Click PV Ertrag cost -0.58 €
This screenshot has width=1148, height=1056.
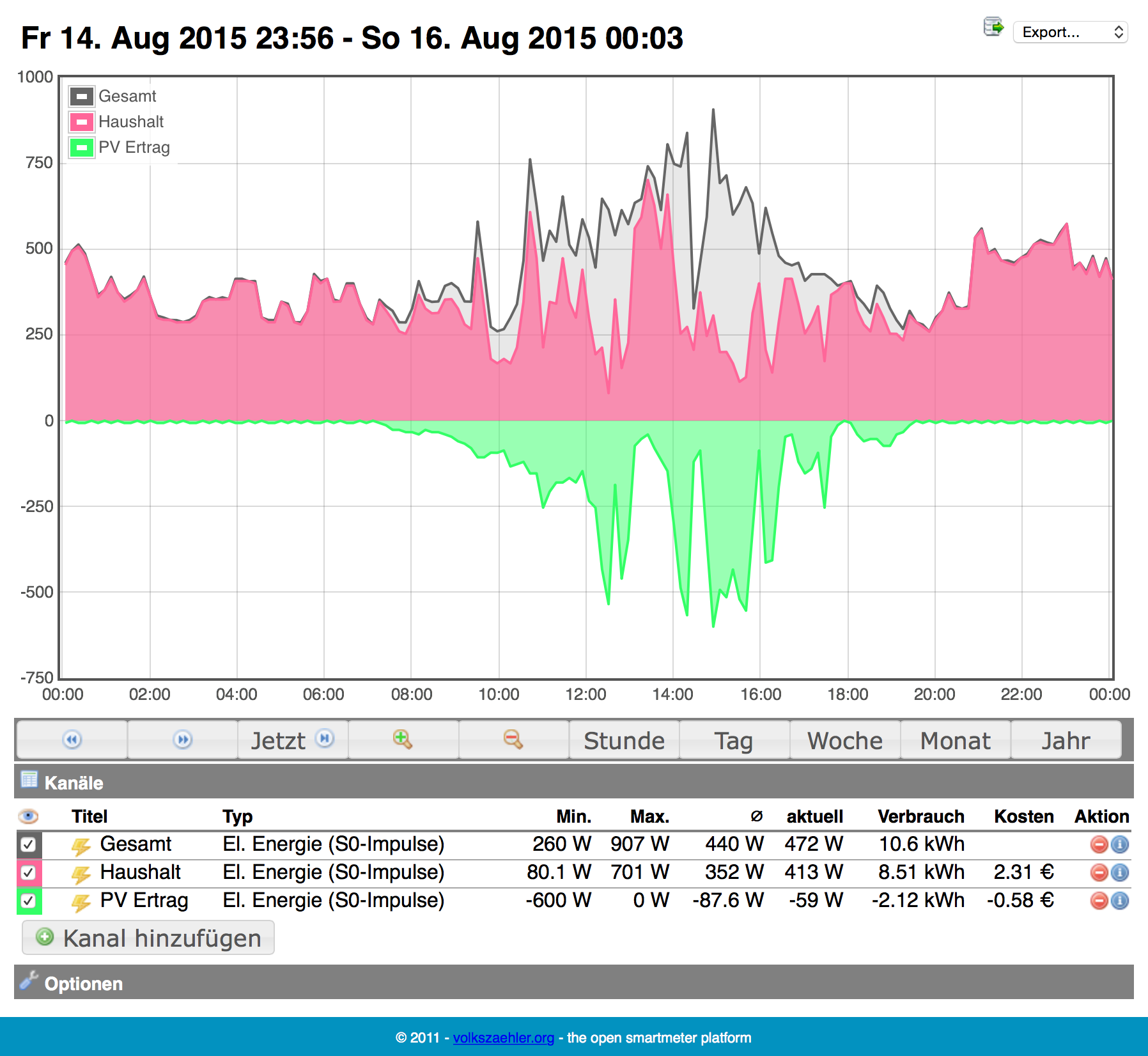coord(1021,900)
